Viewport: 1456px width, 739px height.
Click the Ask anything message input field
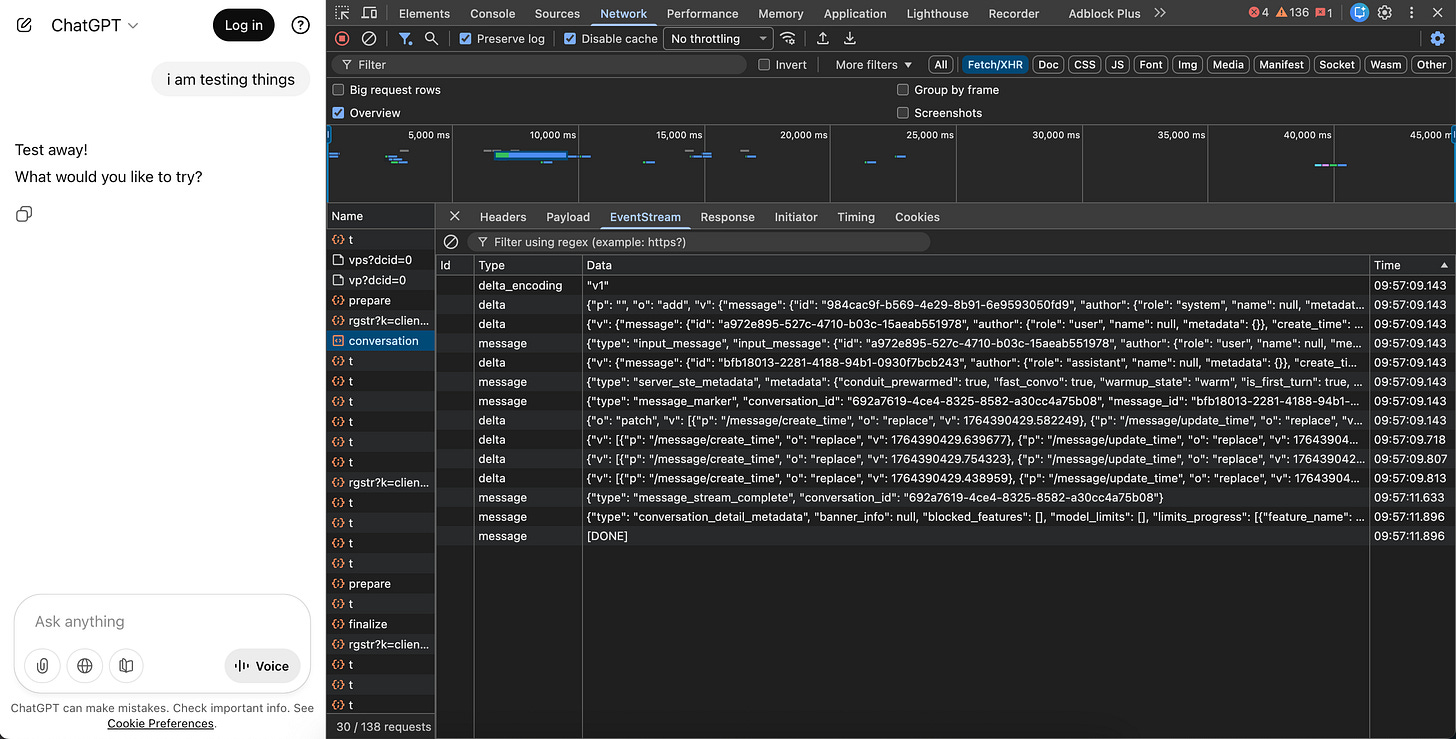tap(160, 621)
